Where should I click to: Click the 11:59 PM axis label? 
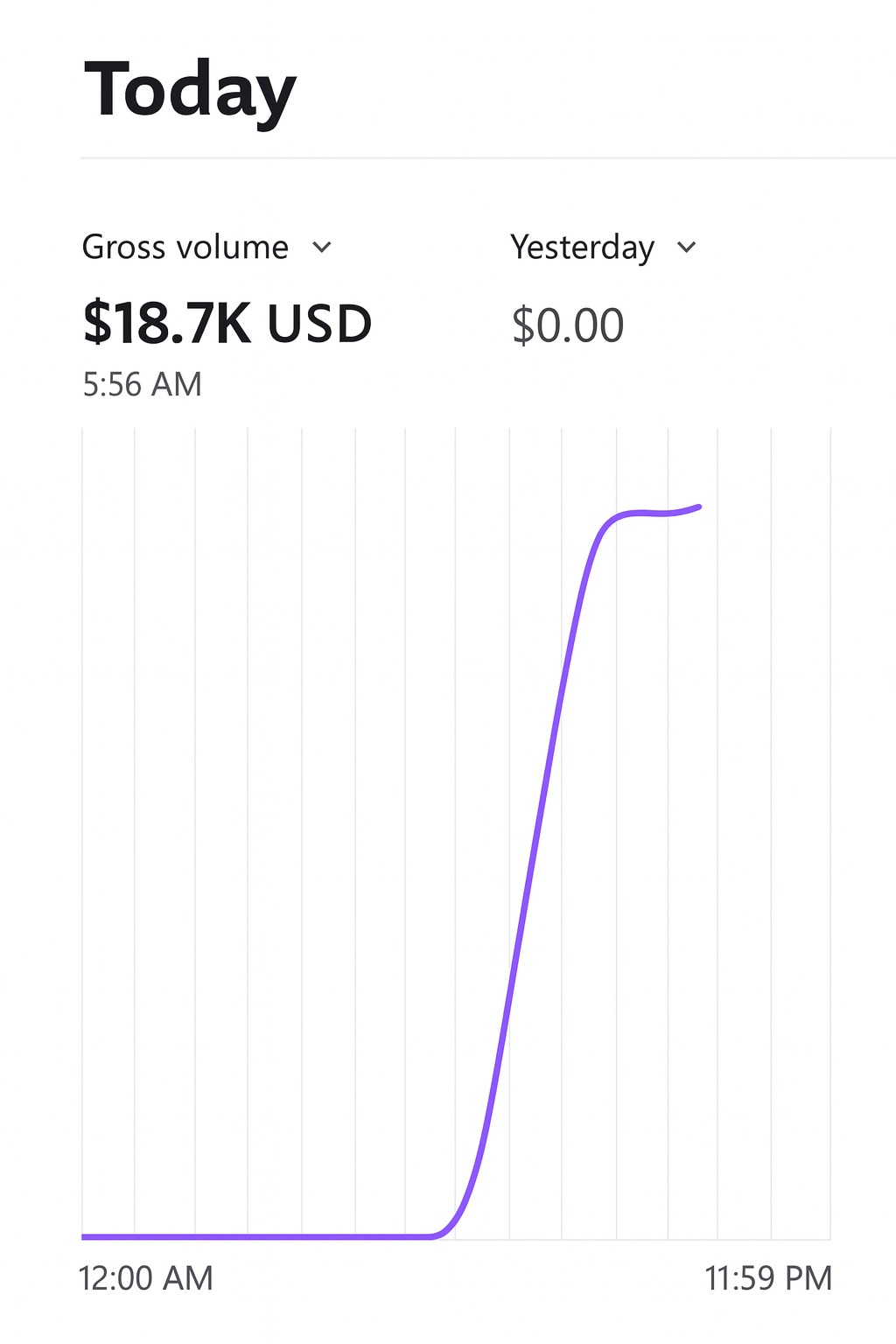point(768,1278)
